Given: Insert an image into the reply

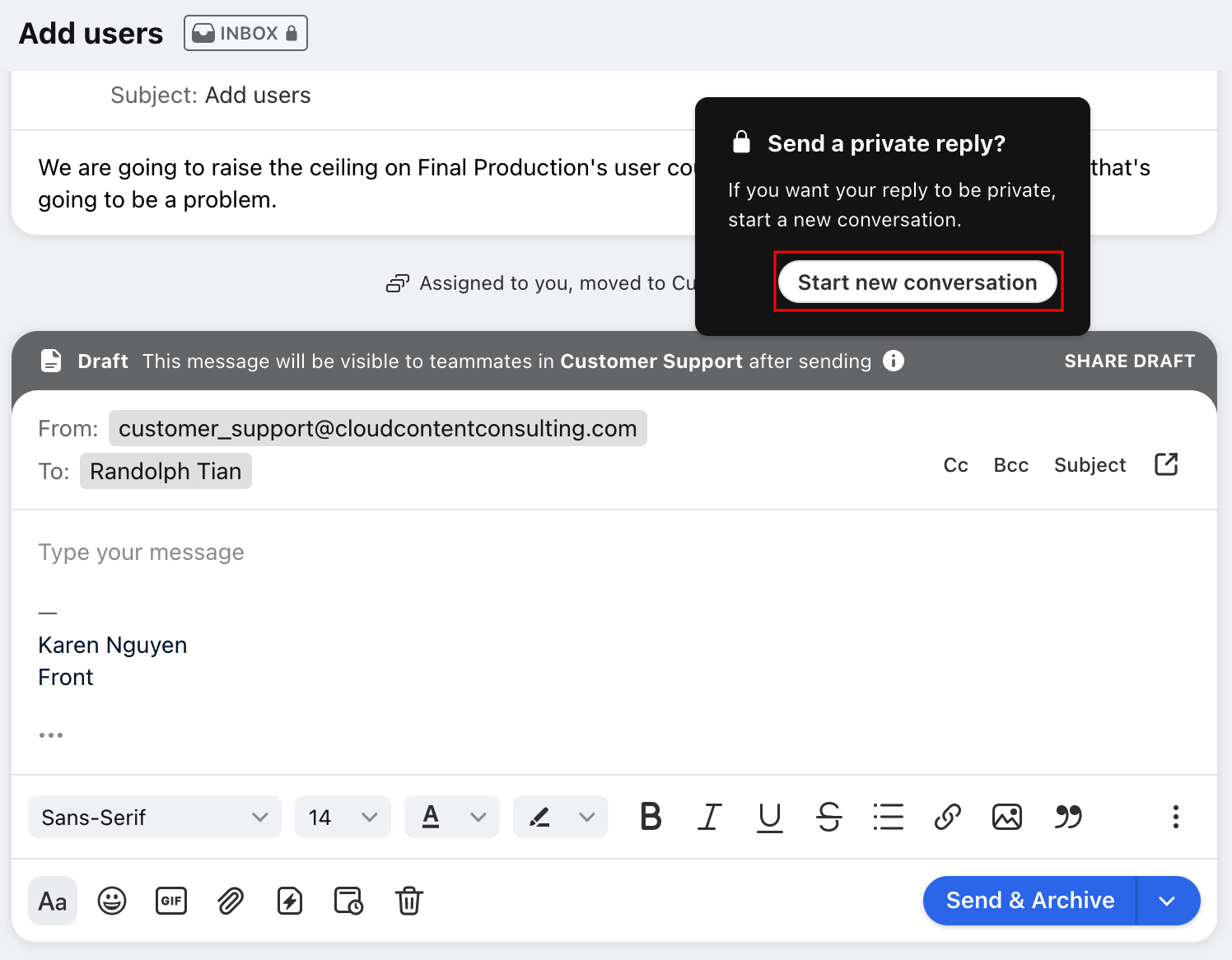Looking at the screenshot, I should pyautogui.click(x=1007, y=817).
